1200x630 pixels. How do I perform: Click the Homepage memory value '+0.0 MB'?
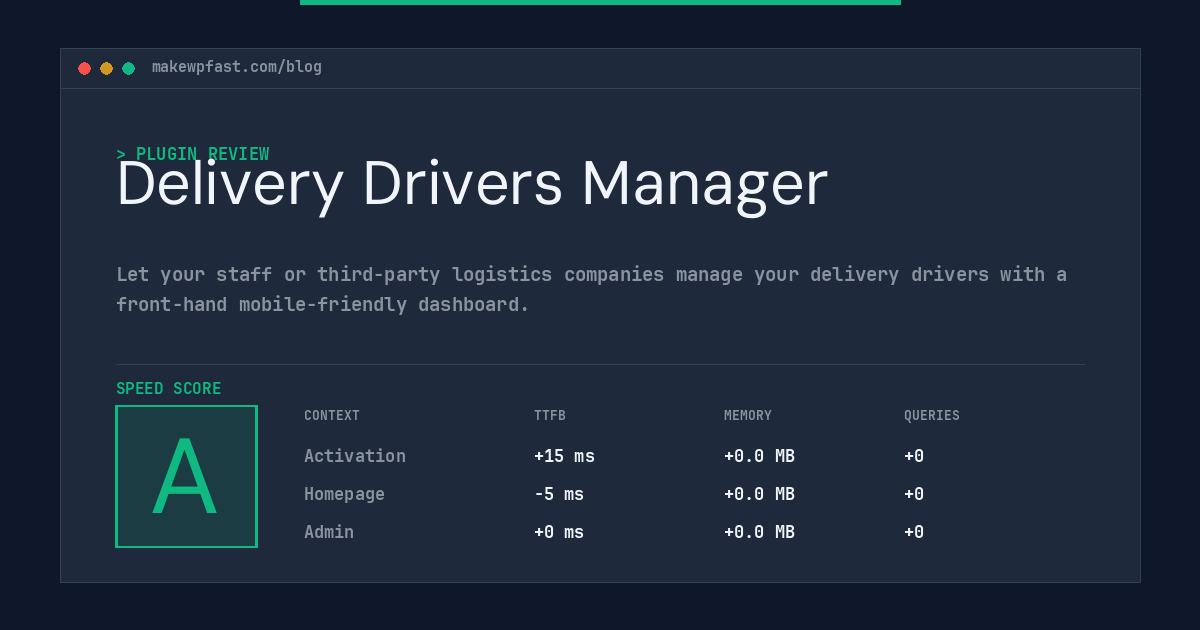(759, 494)
